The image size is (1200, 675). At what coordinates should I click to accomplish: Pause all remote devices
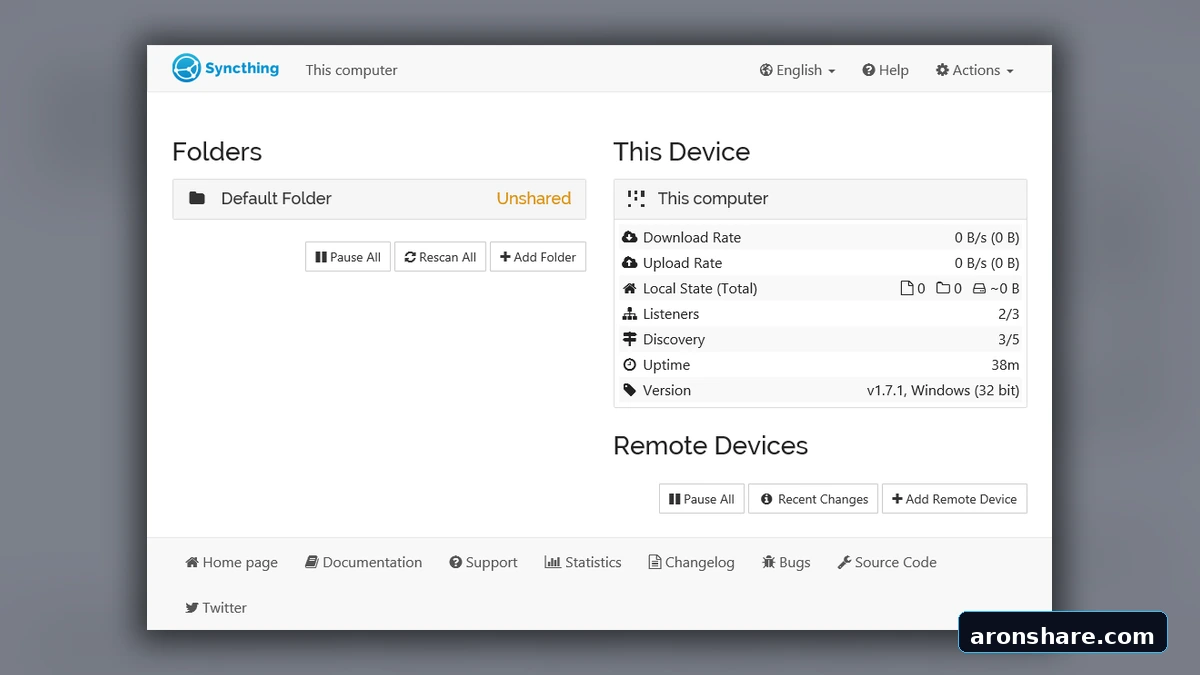coord(701,499)
